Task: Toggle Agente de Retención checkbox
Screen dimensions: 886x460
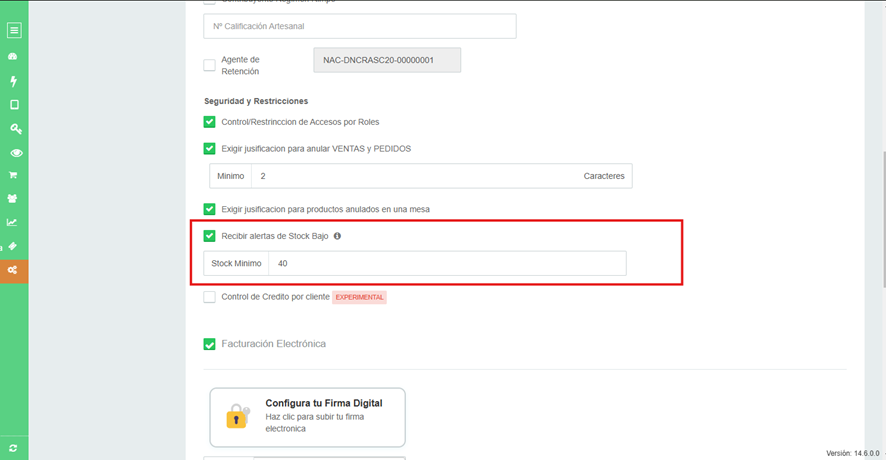Action: pyautogui.click(x=210, y=65)
